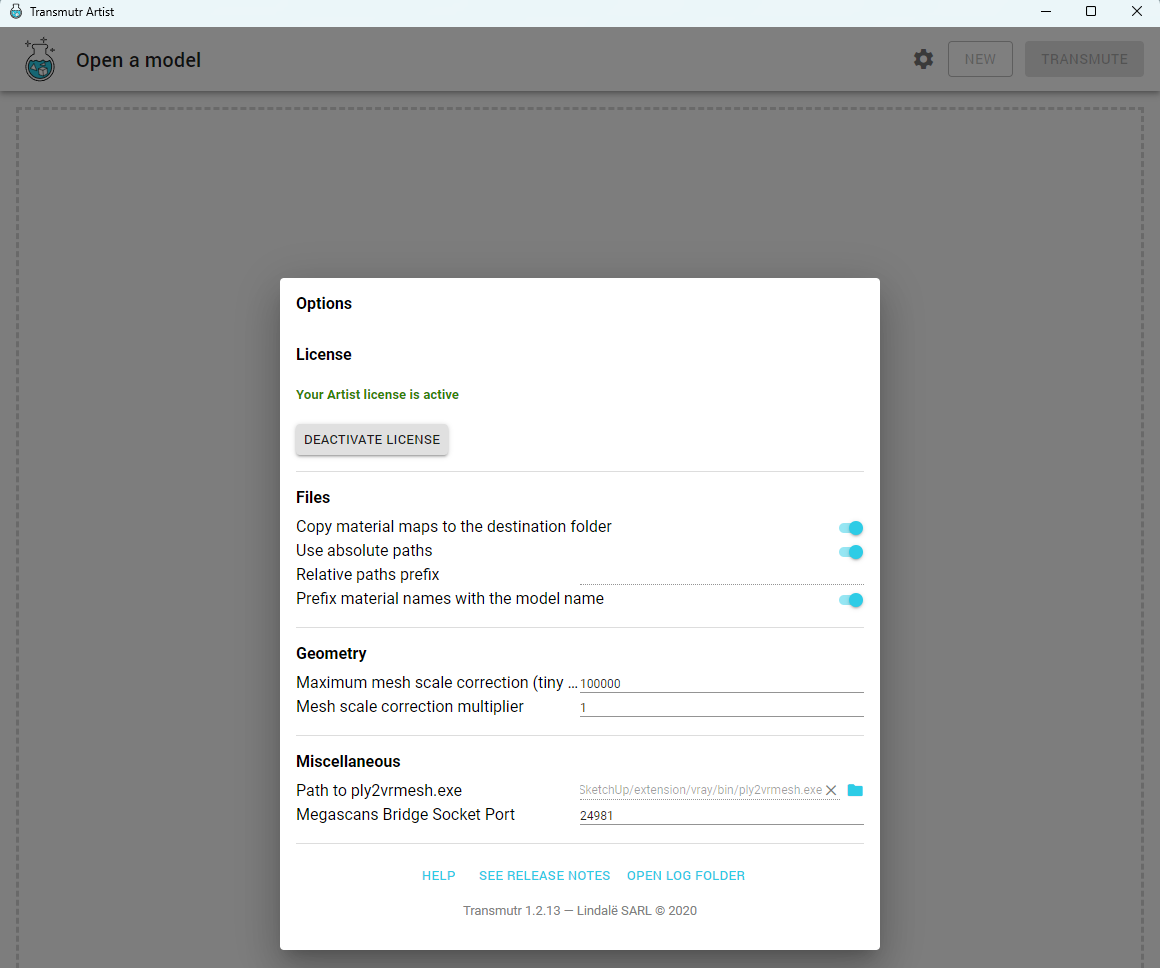Viewport: 1160px width, 968px height.
Task: Click the ply2vrmesh.exe path text field
Action: point(700,790)
